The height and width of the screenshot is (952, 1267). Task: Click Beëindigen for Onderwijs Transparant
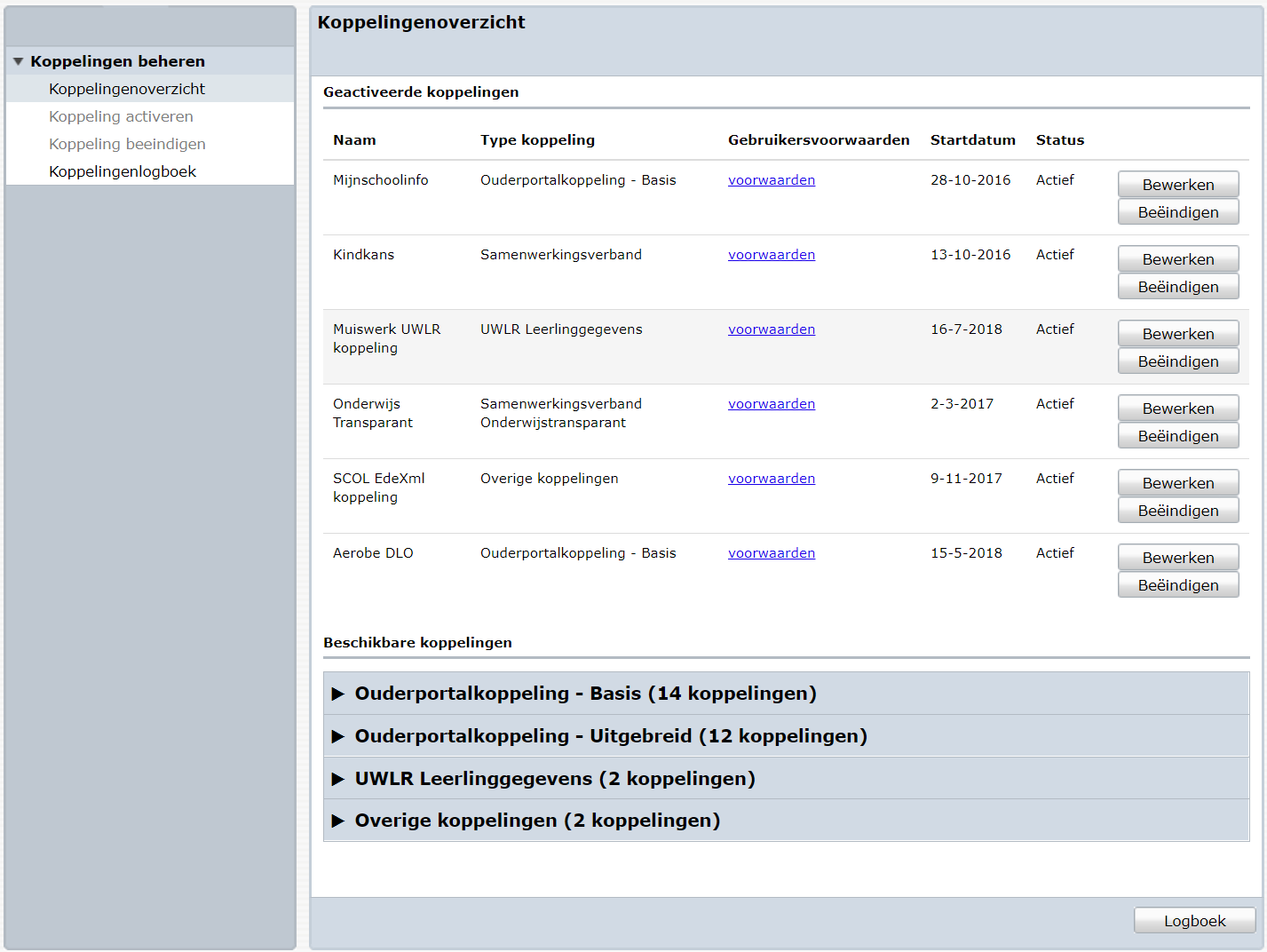pos(1178,436)
